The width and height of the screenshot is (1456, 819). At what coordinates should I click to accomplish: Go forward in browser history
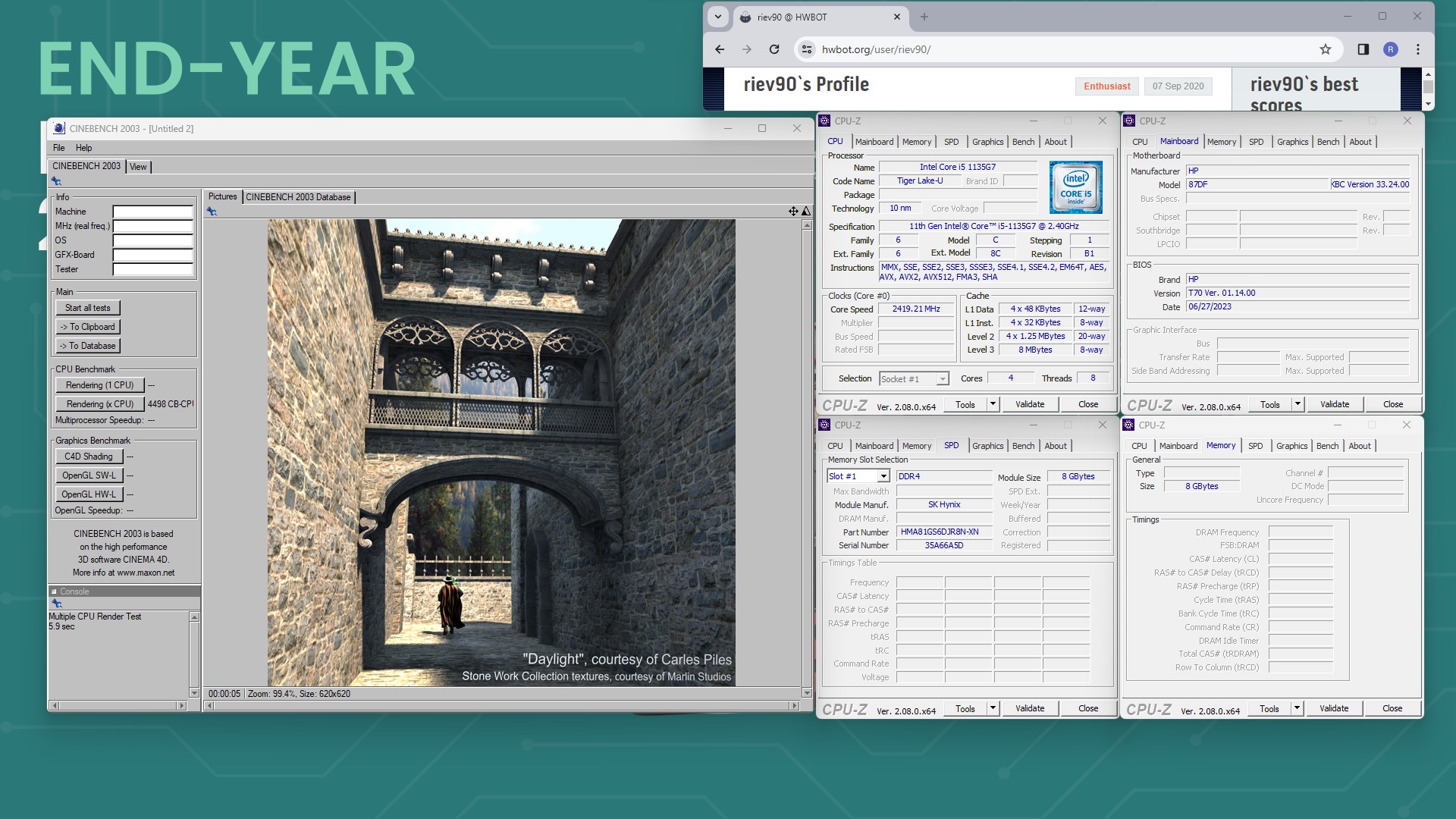pos(747,49)
